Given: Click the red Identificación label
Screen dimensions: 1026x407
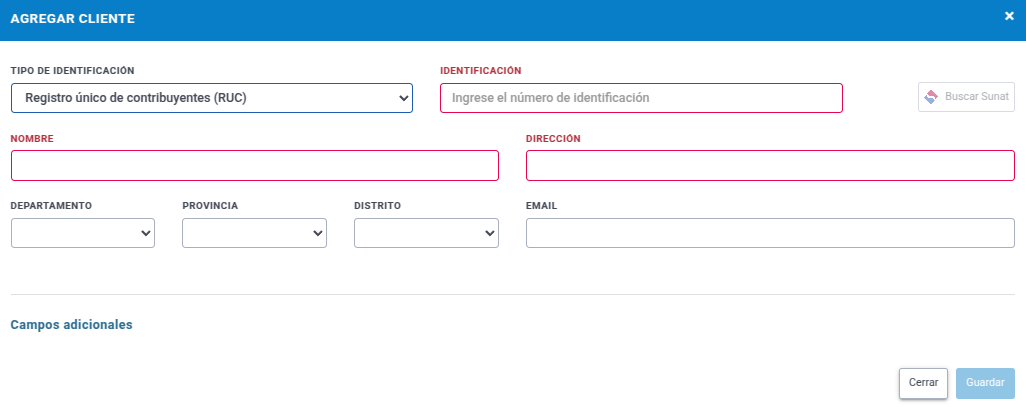Looking at the screenshot, I should [481, 71].
